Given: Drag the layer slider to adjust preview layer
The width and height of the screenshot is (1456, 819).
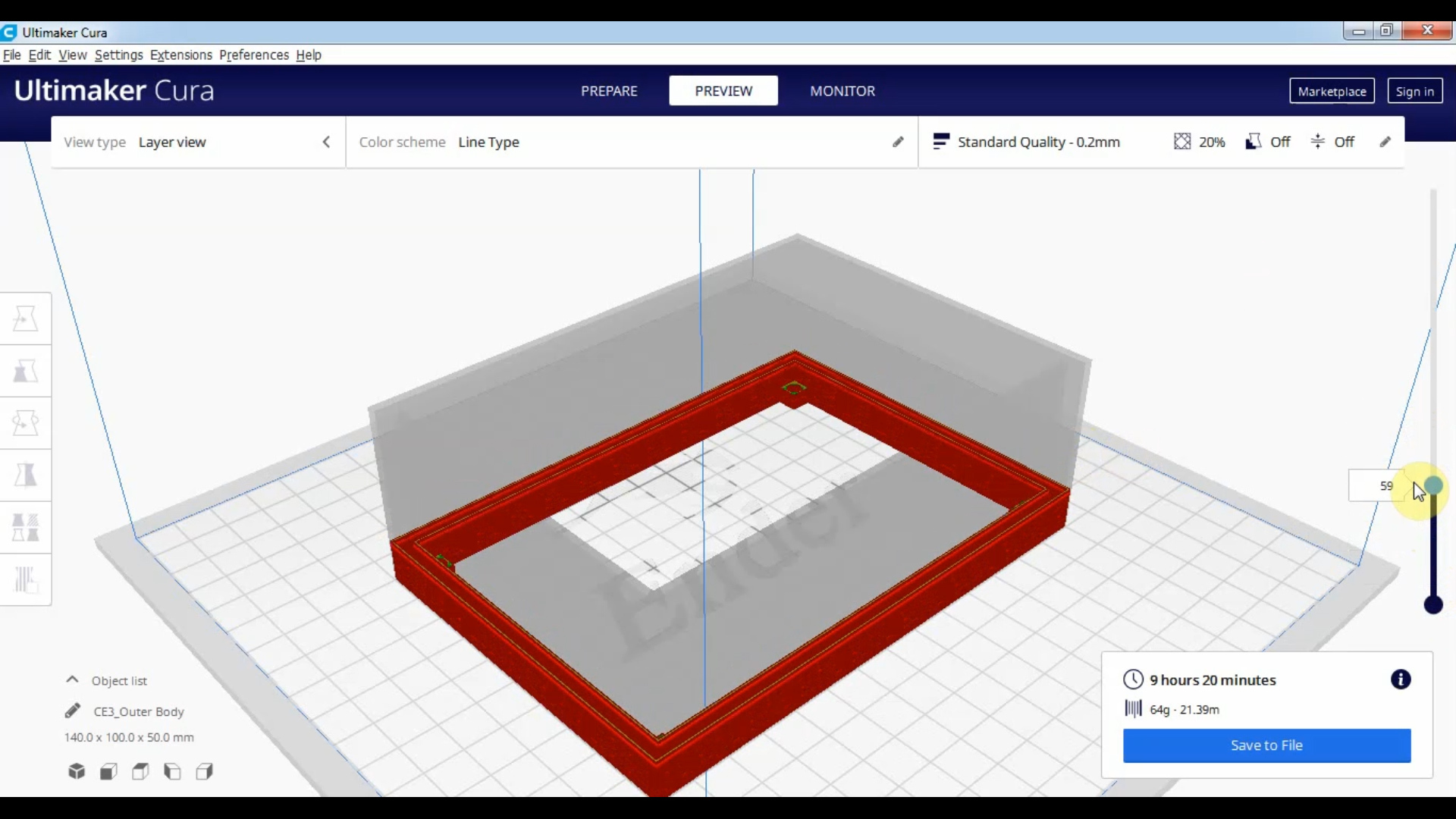Looking at the screenshot, I should (x=1432, y=485).
